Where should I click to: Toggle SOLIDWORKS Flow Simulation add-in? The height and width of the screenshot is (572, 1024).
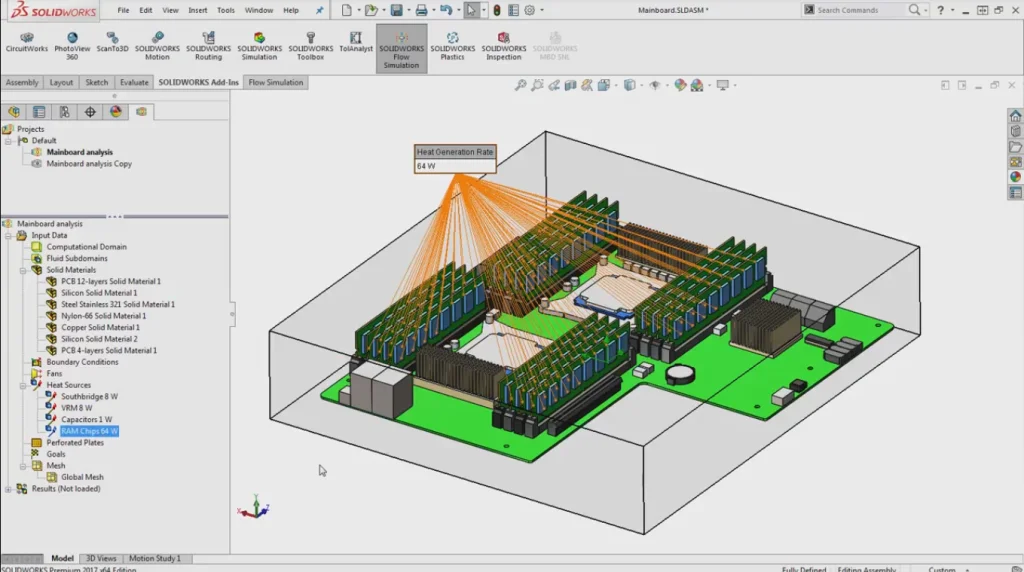tap(401, 49)
